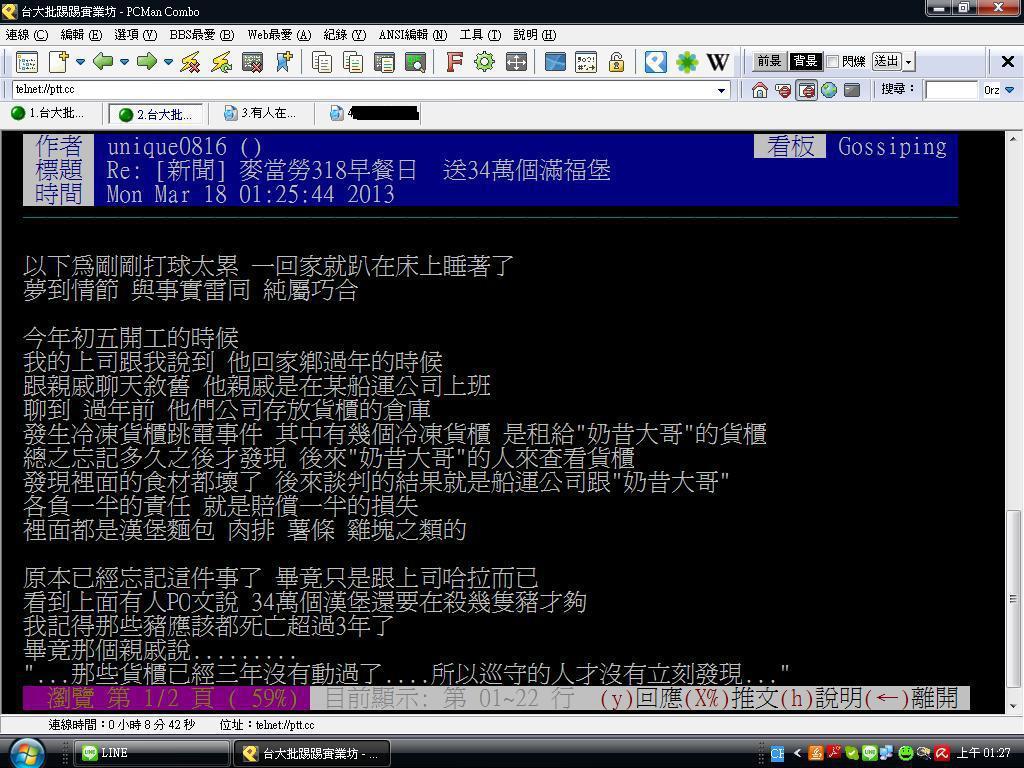Click the 搜尋 search input box
Viewport: 1024px width, 768px height.
(x=951, y=90)
